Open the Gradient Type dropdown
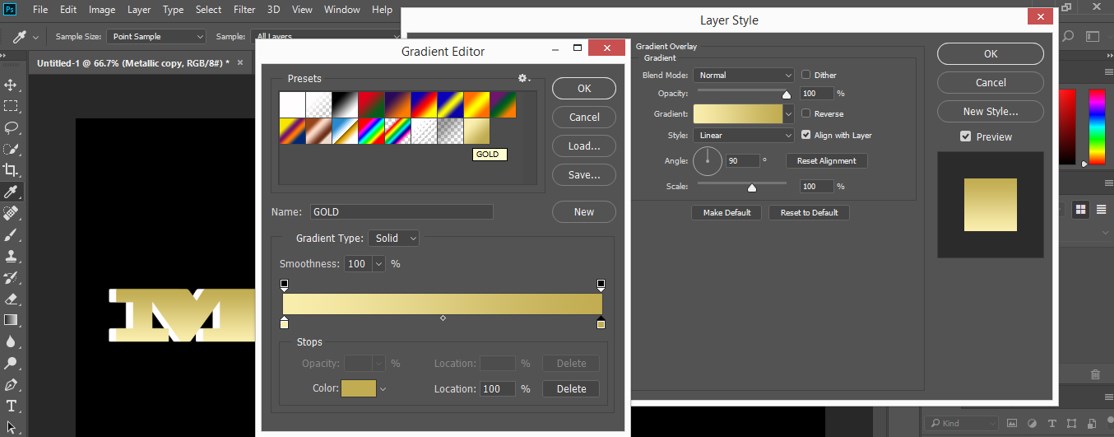Image resolution: width=1114 pixels, height=437 pixels. 393,238
